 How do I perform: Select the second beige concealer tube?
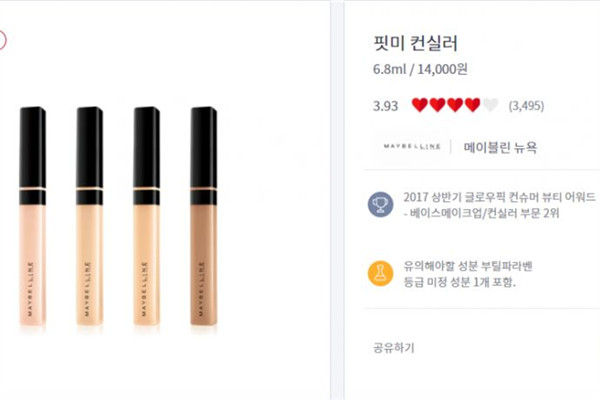point(90,216)
